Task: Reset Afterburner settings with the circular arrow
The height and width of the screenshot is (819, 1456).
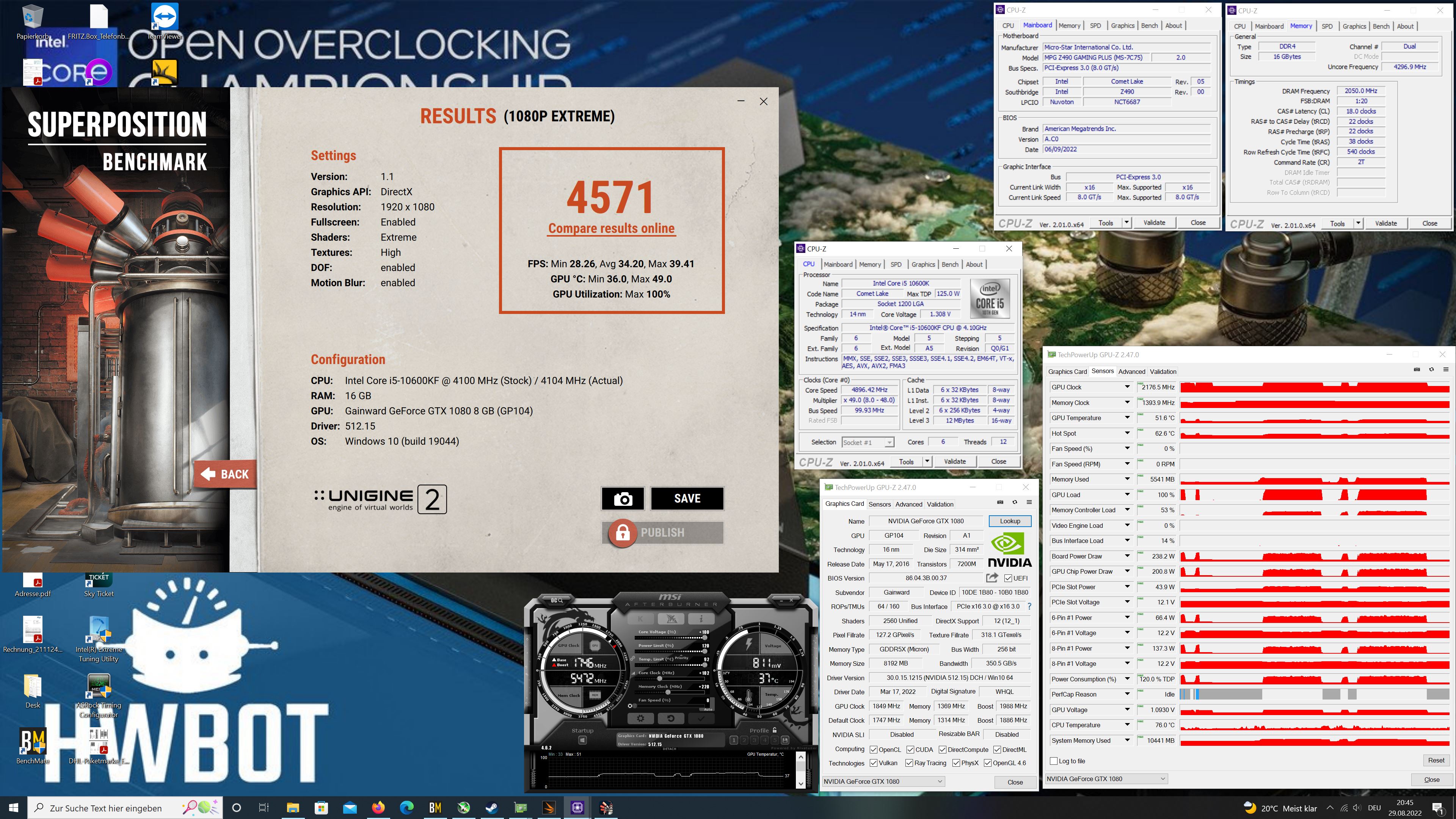Action: coord(671,719)
